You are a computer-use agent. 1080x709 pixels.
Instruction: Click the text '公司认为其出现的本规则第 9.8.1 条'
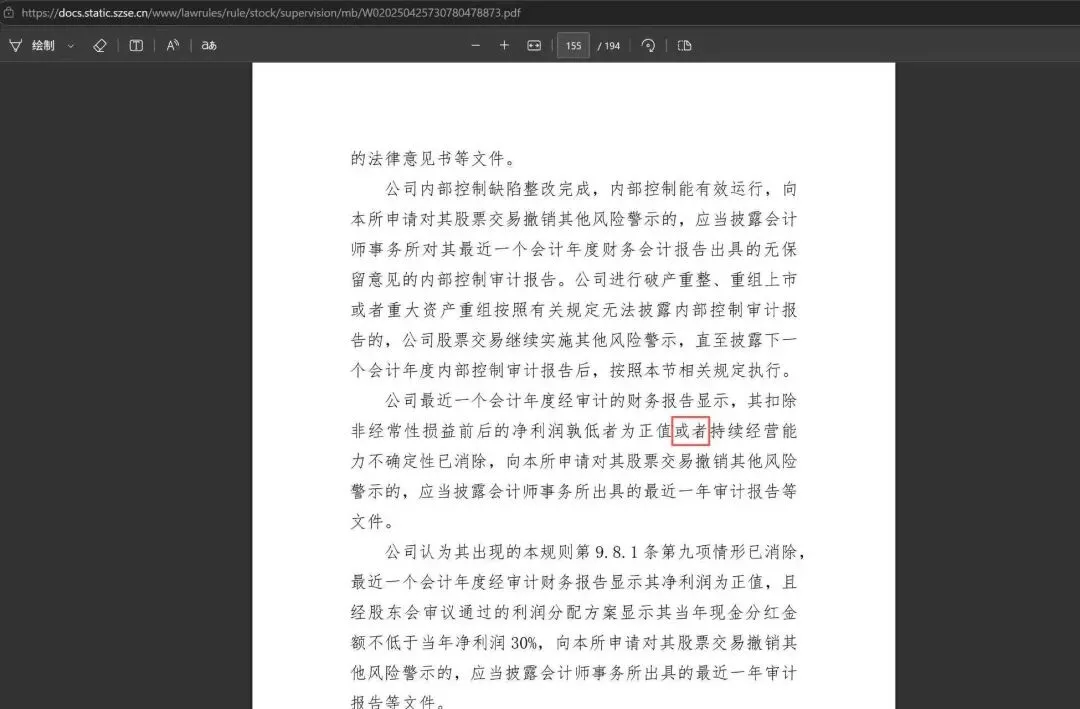(x=521, y=552)
